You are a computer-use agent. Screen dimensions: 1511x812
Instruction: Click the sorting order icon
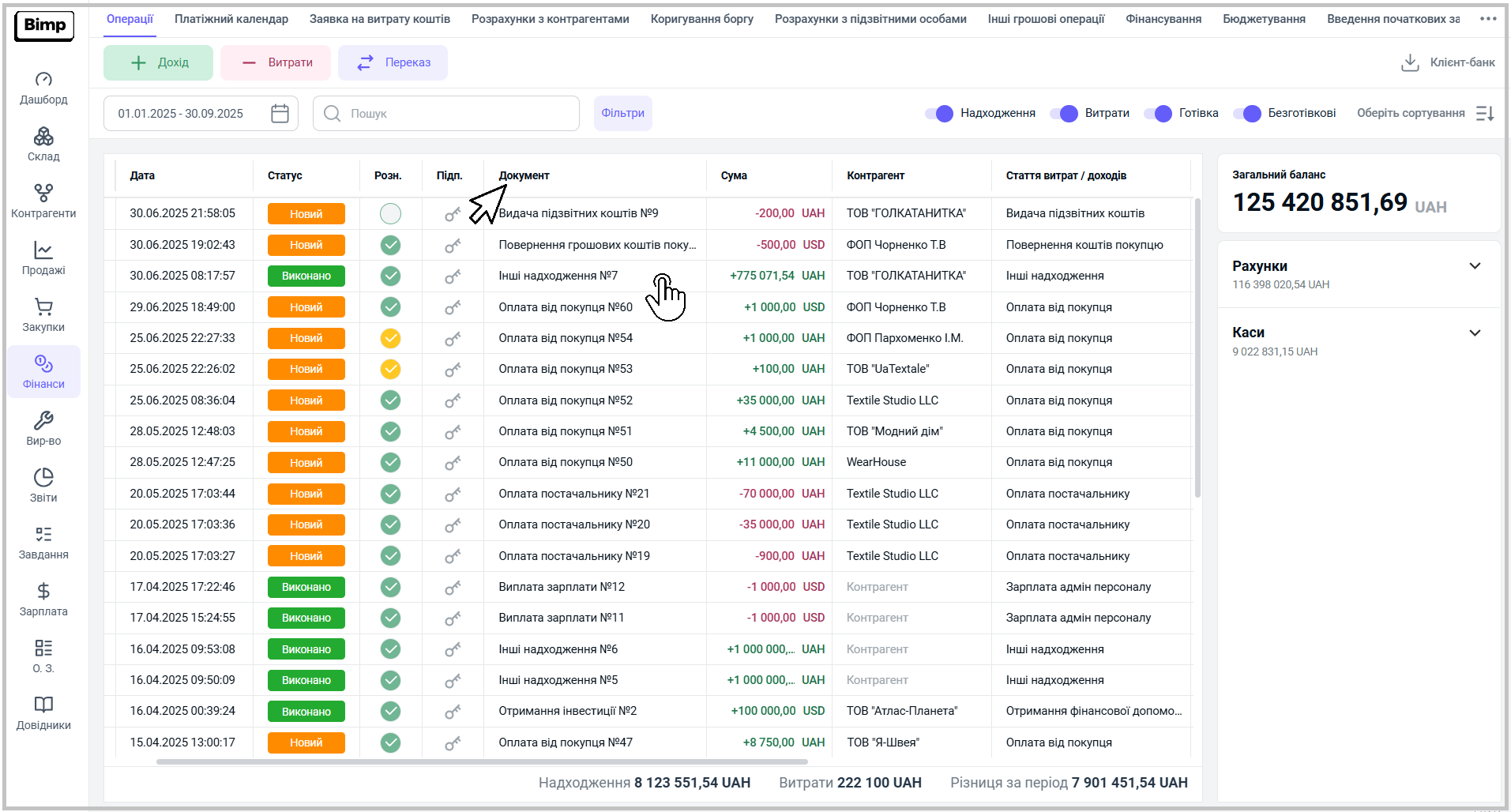click(1485, 114)
